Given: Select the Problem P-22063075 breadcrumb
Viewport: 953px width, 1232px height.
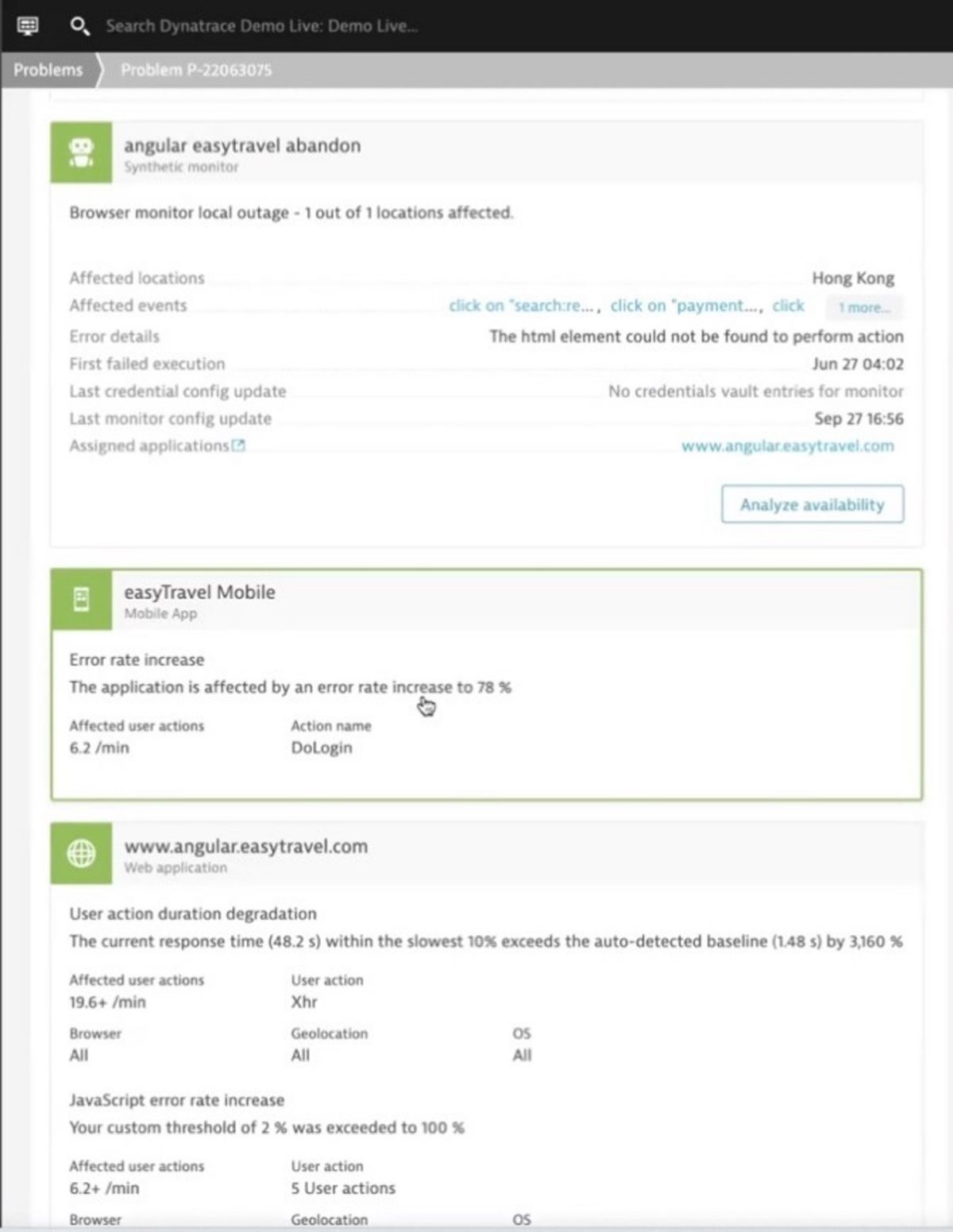Looking at the screenshot, I should pyautogui.click(x=195, y=70).
